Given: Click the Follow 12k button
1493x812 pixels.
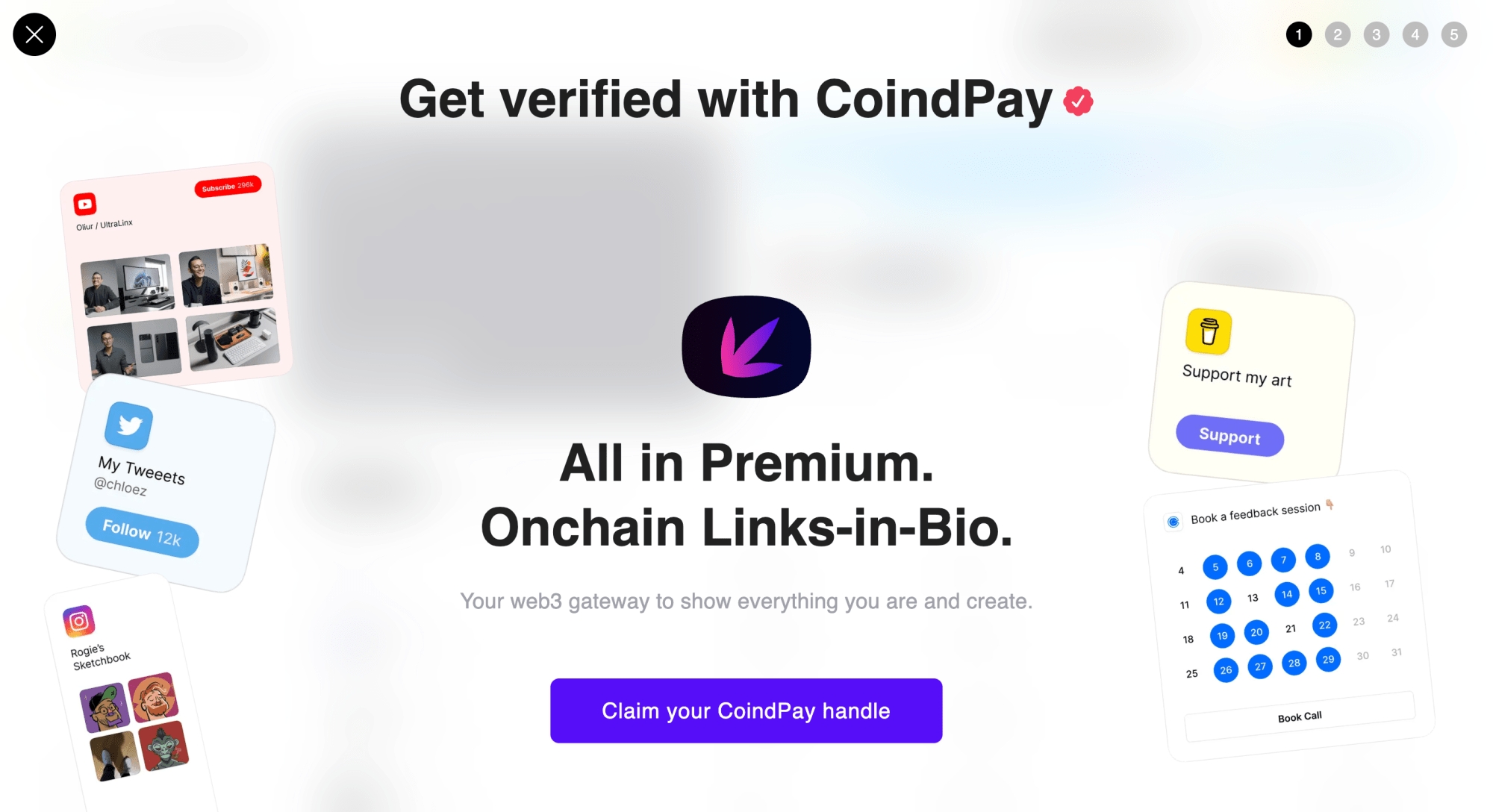Looking at the screenshot, I should pos(142,532).
